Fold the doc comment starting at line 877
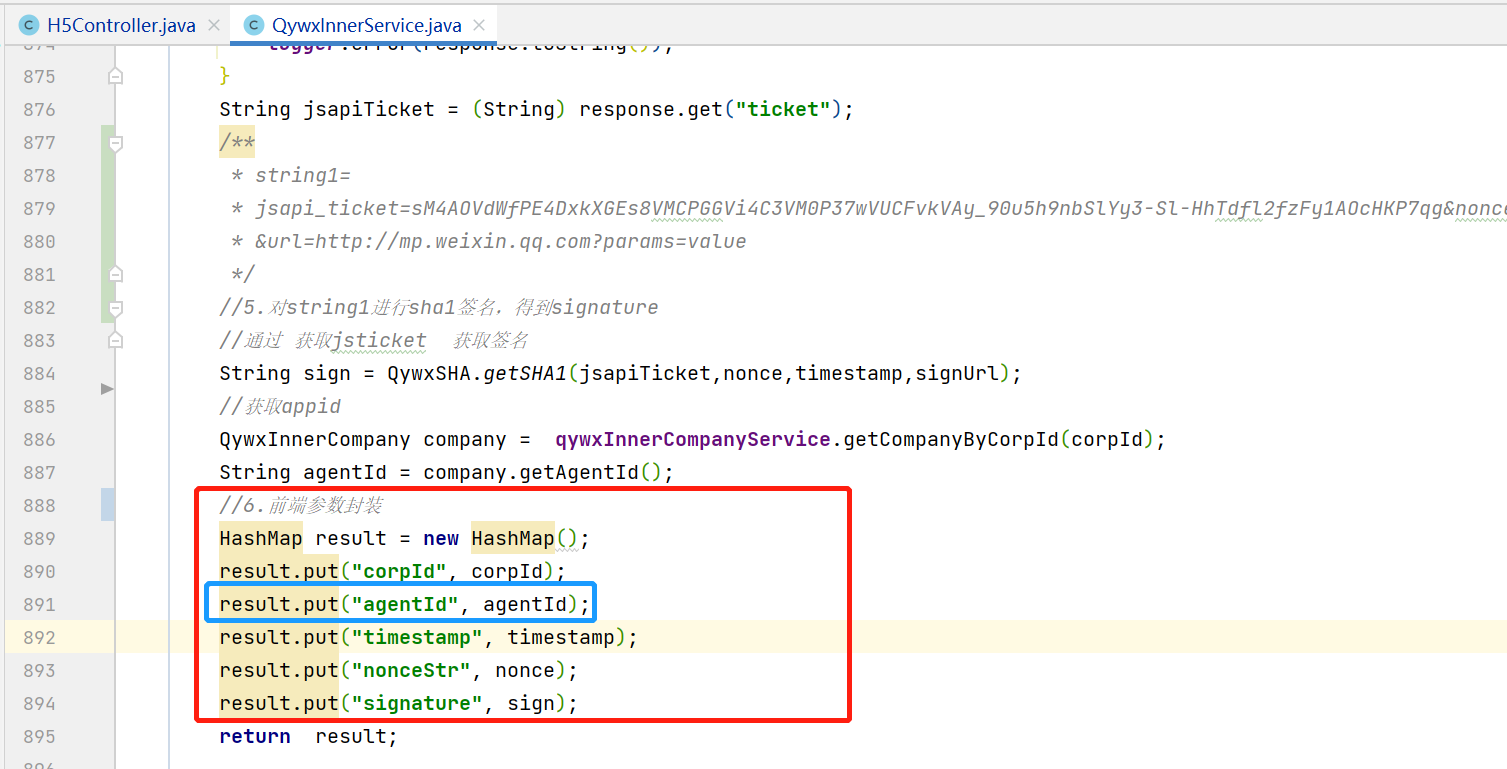Image resolution: width=1507 pixels, height=769 pixels. [x=115, y=143]
